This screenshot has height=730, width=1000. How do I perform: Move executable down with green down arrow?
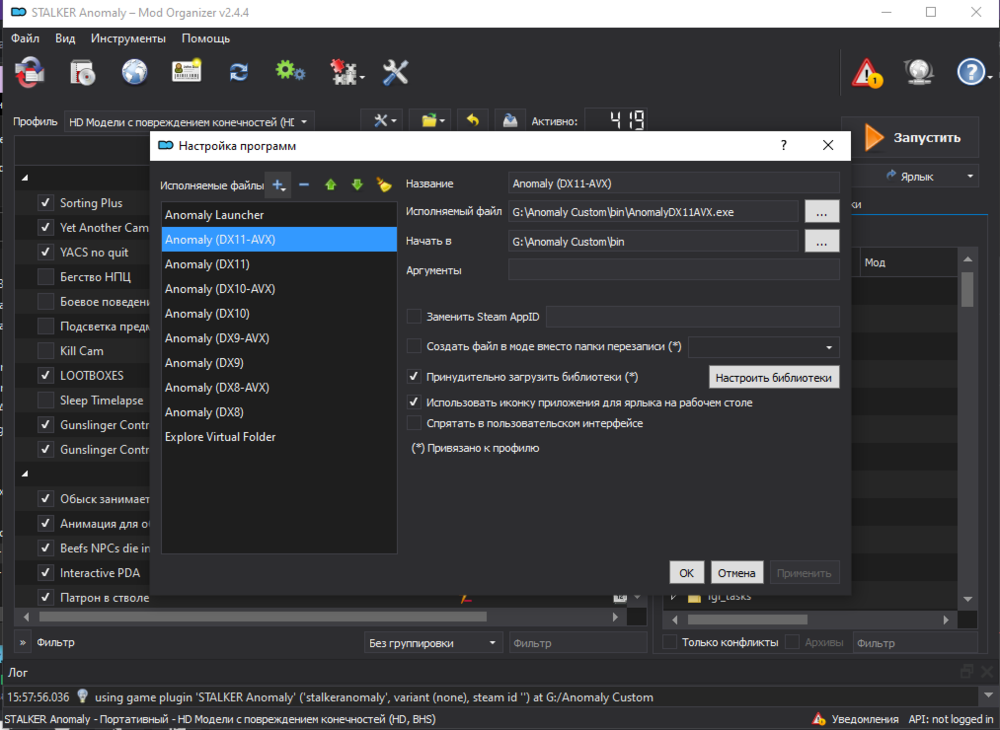point(356,185)
